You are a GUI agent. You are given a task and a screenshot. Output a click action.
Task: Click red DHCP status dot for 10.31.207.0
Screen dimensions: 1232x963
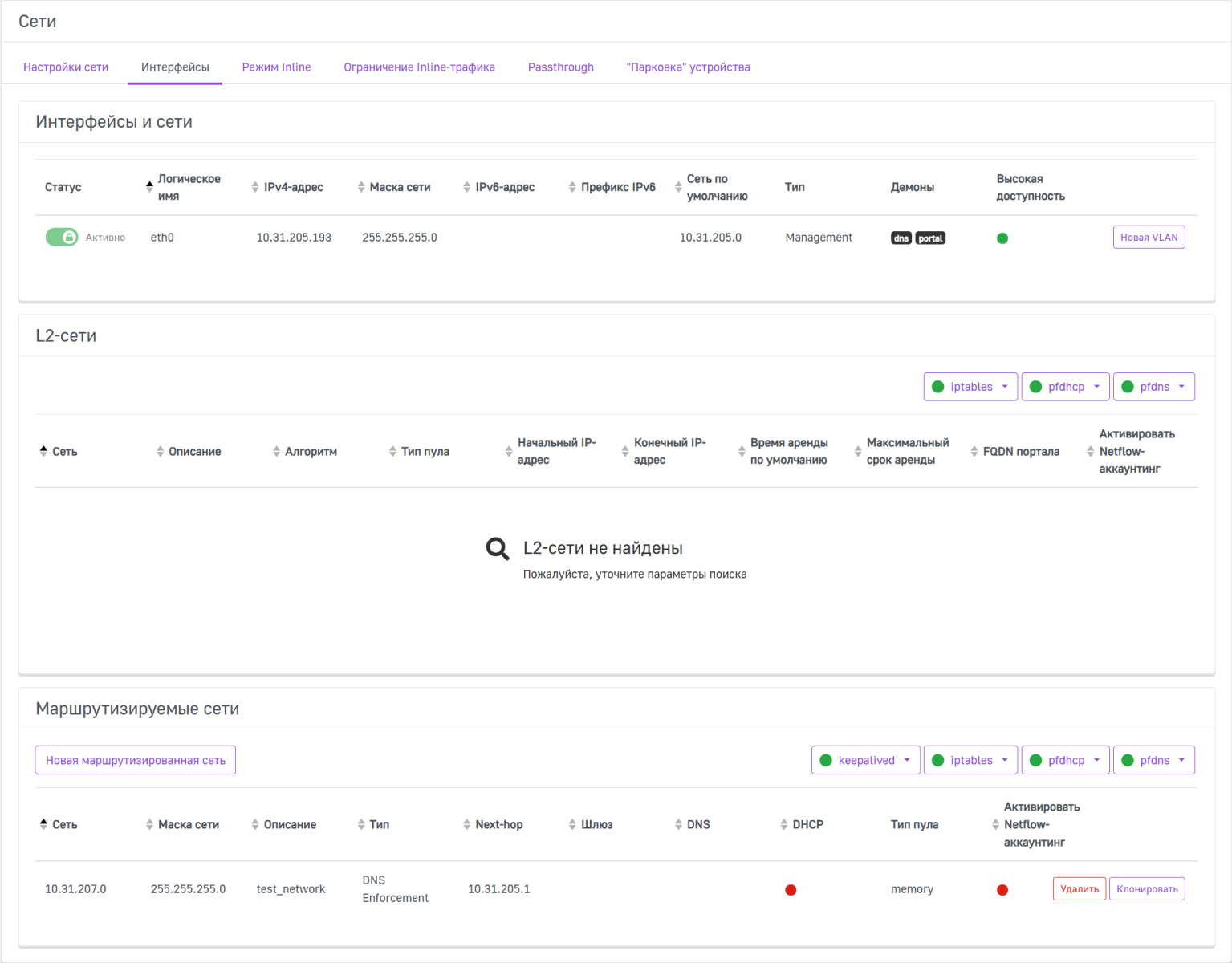791,890
